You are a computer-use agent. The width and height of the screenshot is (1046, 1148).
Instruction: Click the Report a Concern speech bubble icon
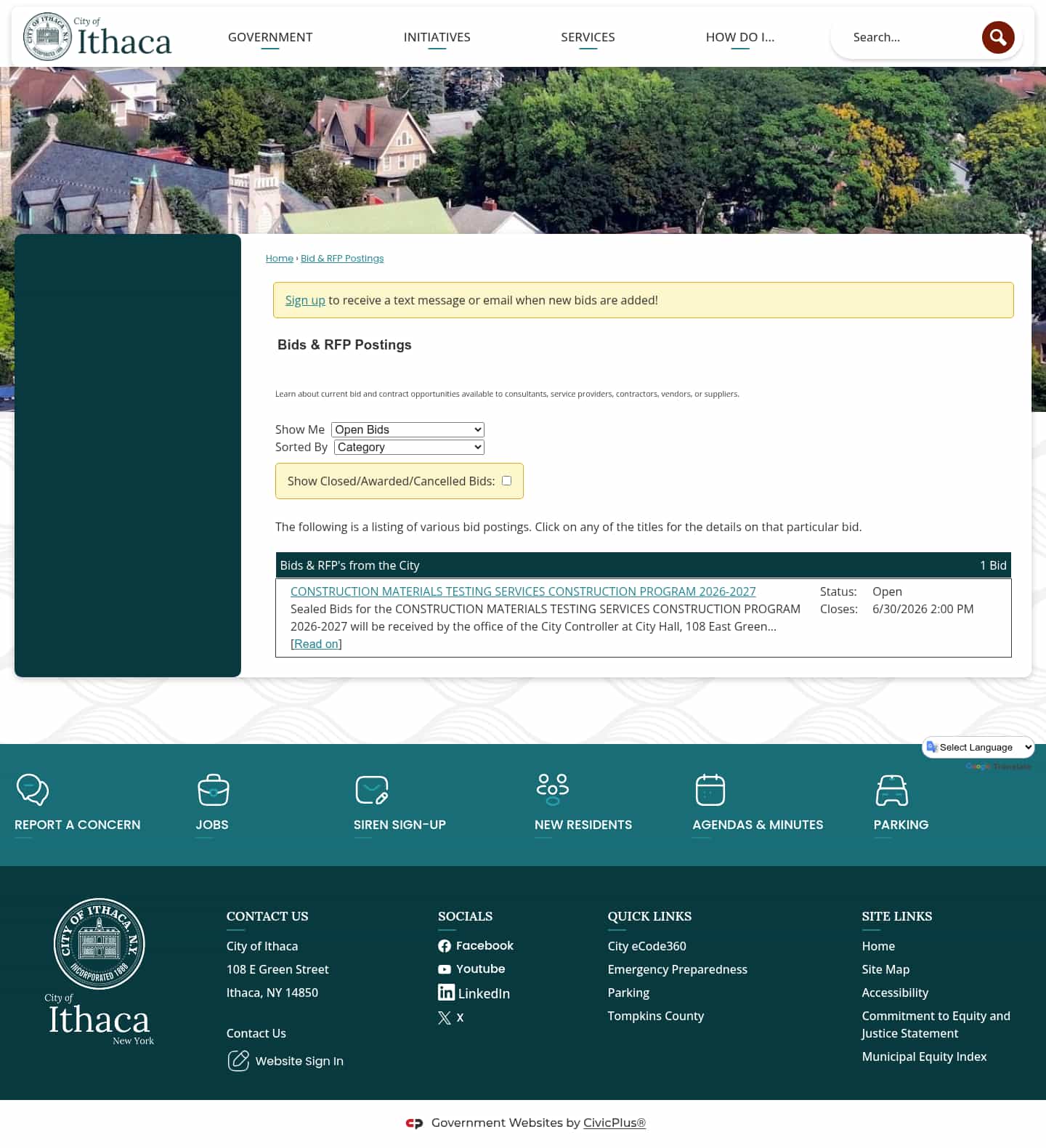[x=32, y=790]
